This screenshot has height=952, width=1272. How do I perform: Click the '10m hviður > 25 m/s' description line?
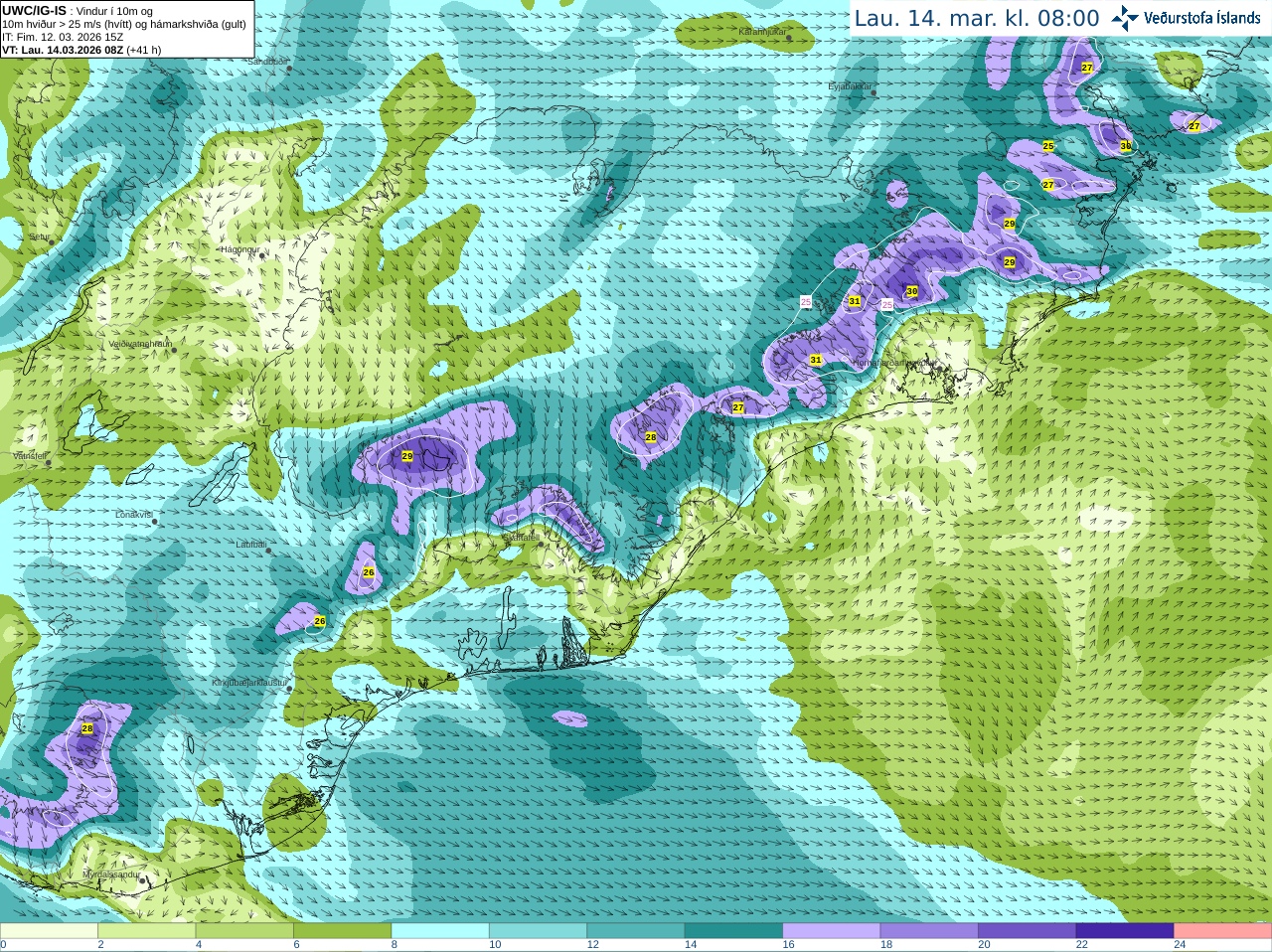click(x=124, y=24)
